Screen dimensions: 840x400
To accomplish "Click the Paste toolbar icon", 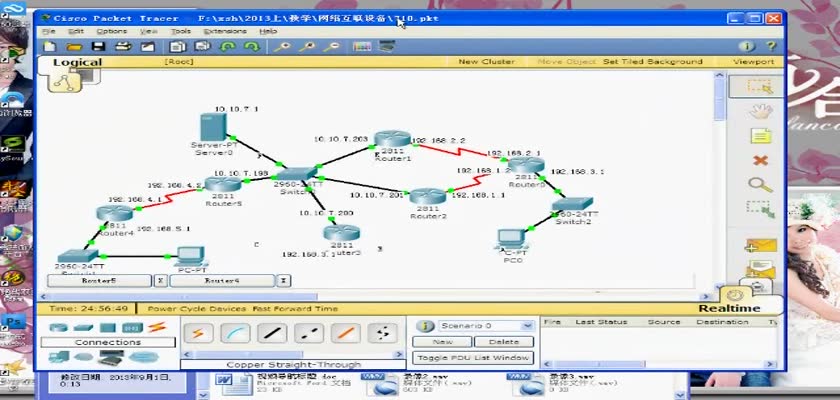I will coord(202,47).
